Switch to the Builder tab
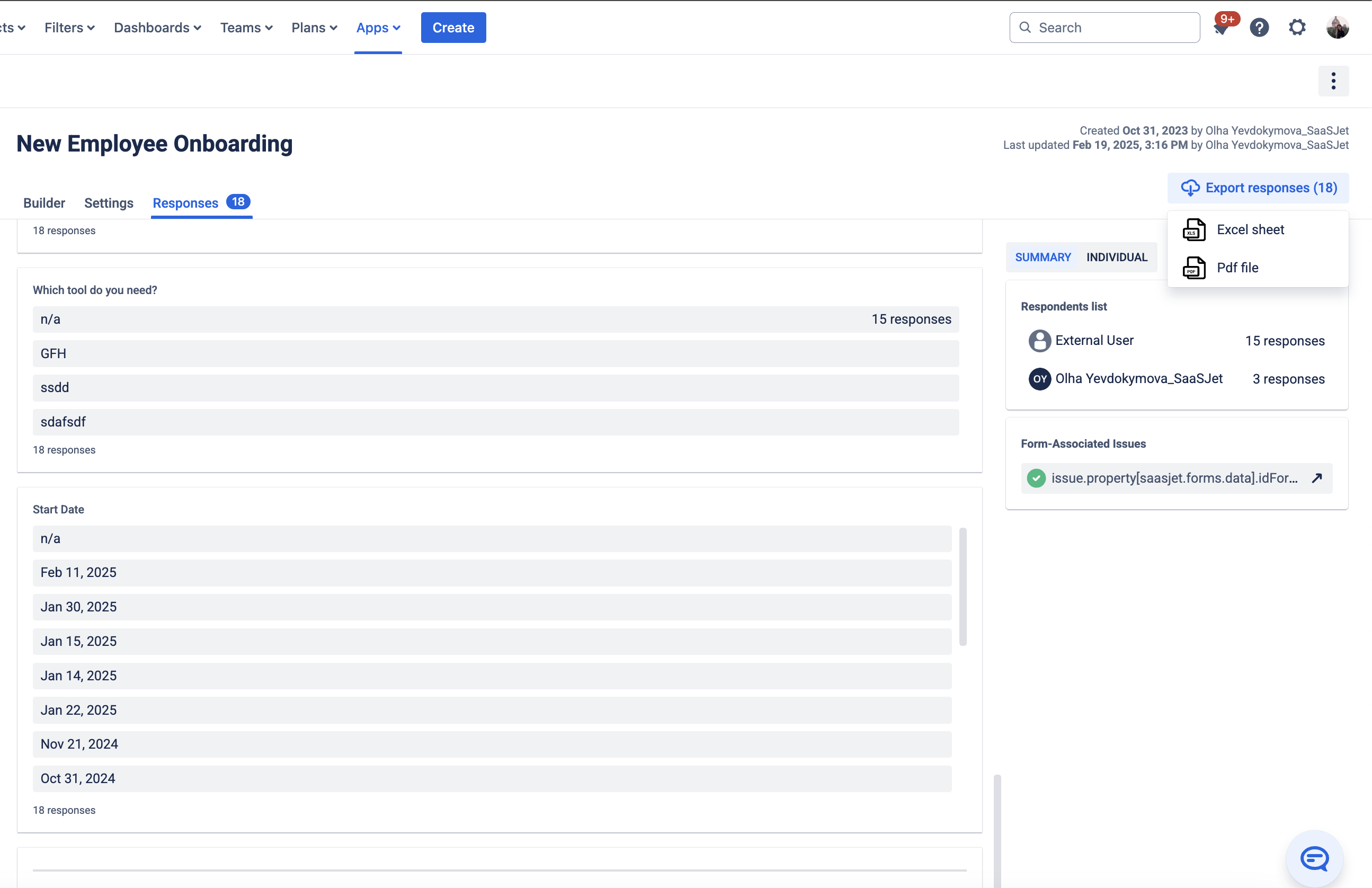The image size is (1372, 888). (44, 202)
